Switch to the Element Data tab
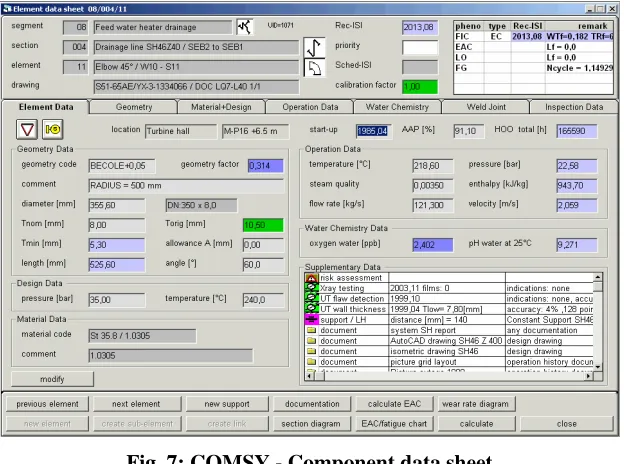The height and width of the screenshot is (464, 624). (46, 107)
